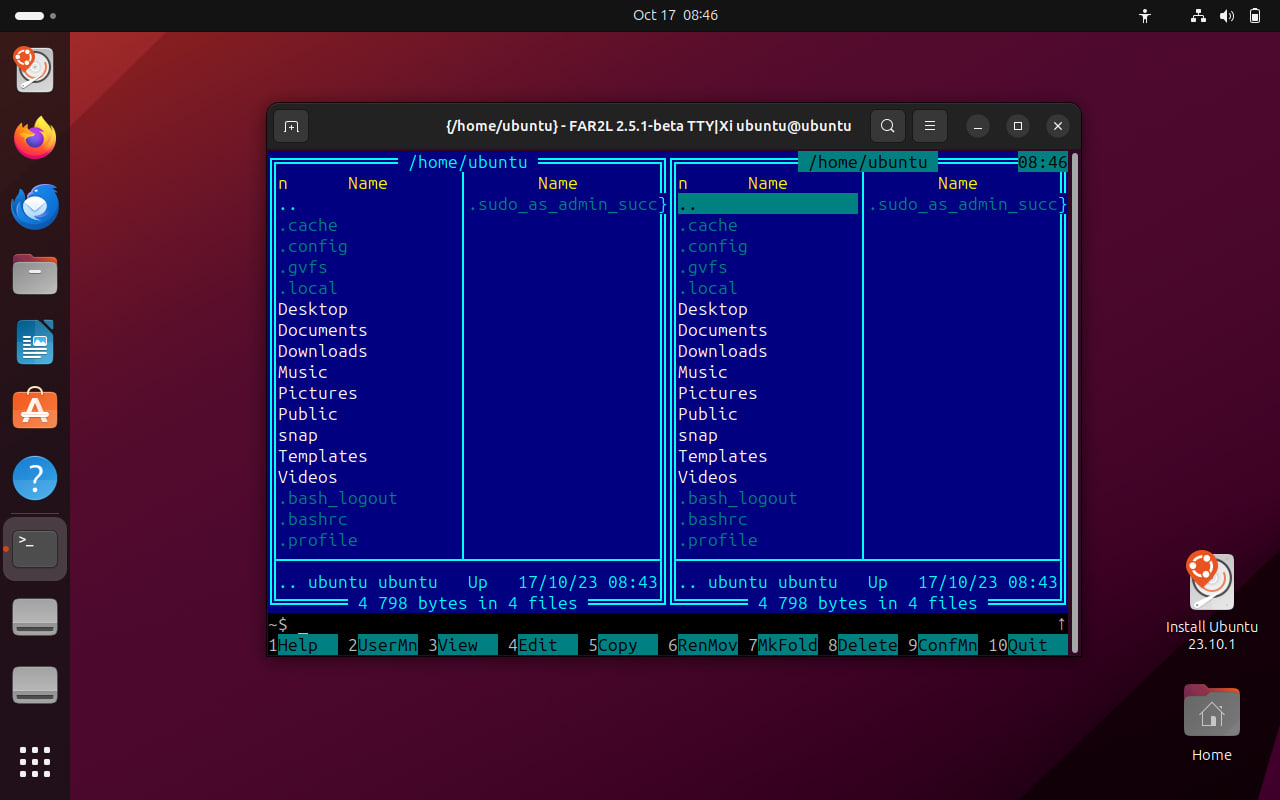Launch Thunderbird mail from the dock
Screen dimensions: 1280x800
click(x=35, y=206)
